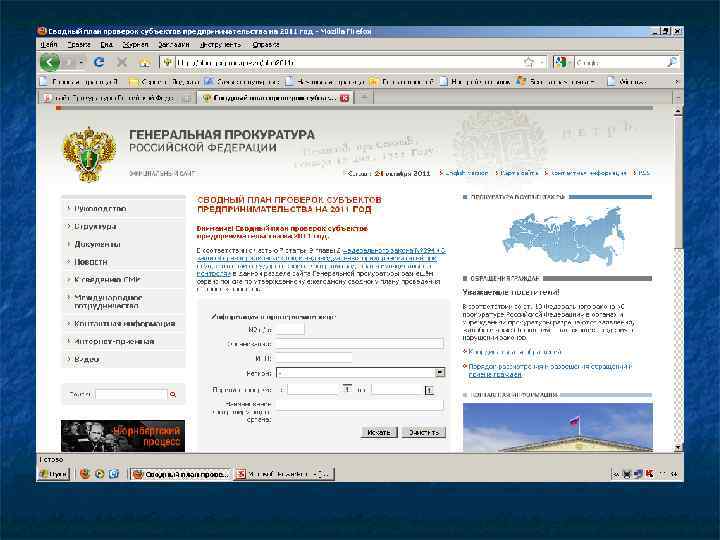Click into the browser address bar

coord(347,62)
